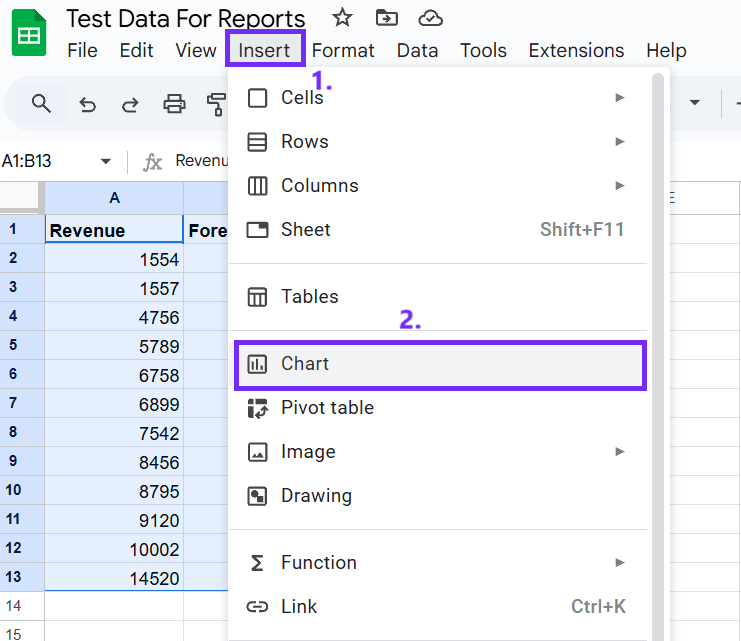Click the Link chain icon
Viewport: 741px width, 641px height.
[258, 607]
